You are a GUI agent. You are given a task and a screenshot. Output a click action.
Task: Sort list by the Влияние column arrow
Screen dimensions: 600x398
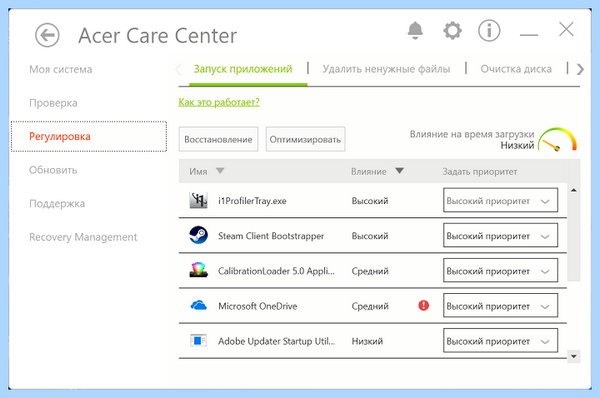[x=399, y=171]
